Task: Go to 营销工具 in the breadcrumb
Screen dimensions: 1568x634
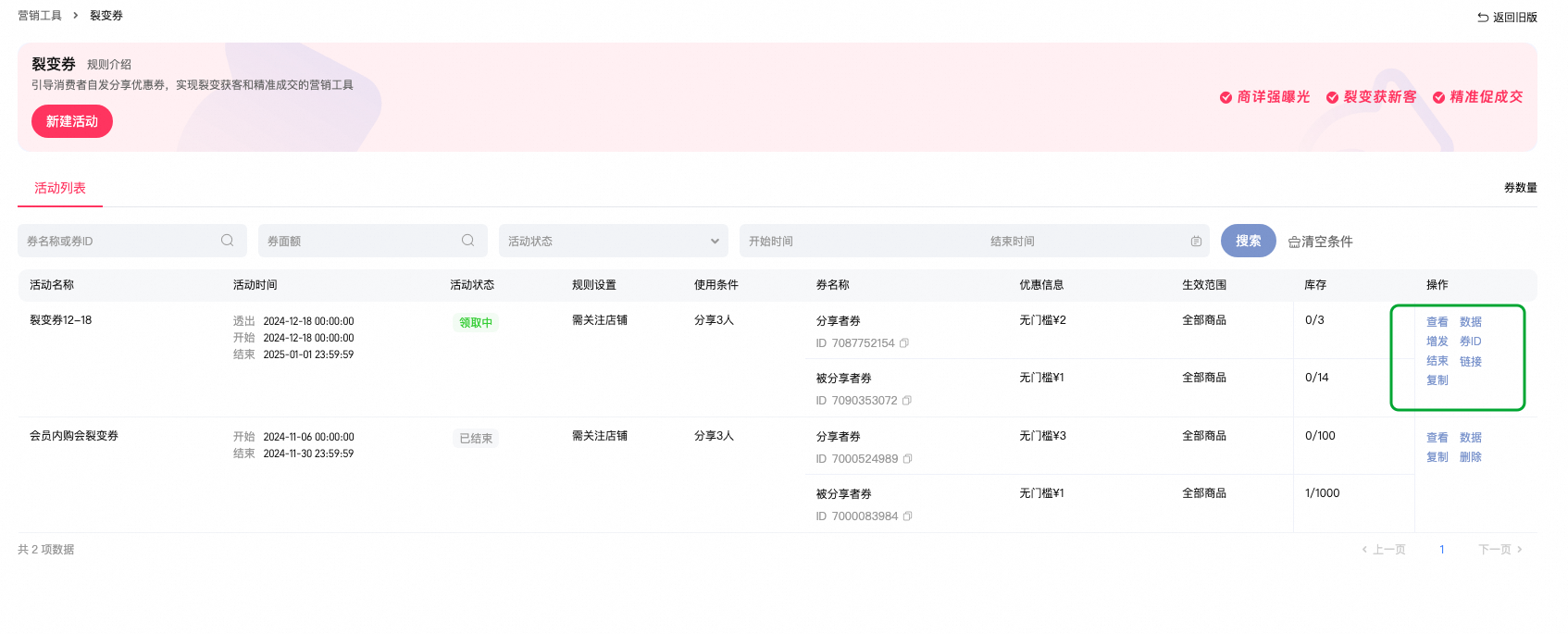Action: pyautogui.click(x=40, y=16)
